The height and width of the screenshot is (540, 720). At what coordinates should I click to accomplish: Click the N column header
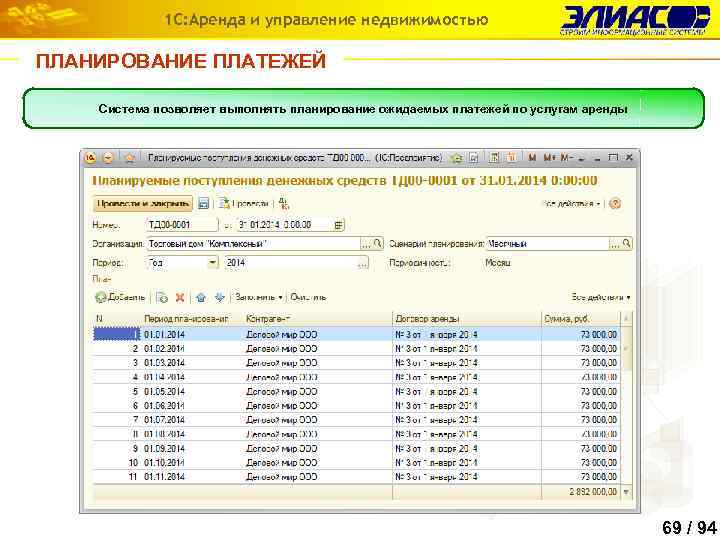click(117, 319)
